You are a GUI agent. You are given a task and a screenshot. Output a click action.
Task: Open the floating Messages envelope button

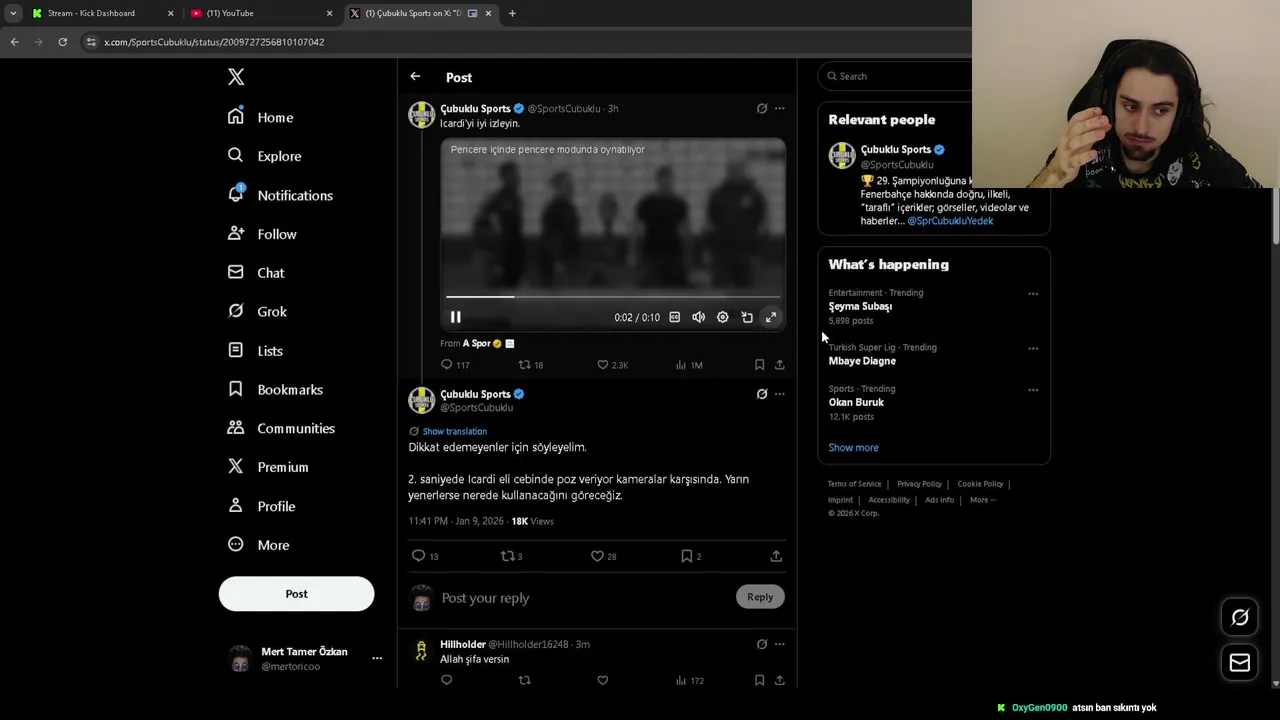tap(1240, 662)
